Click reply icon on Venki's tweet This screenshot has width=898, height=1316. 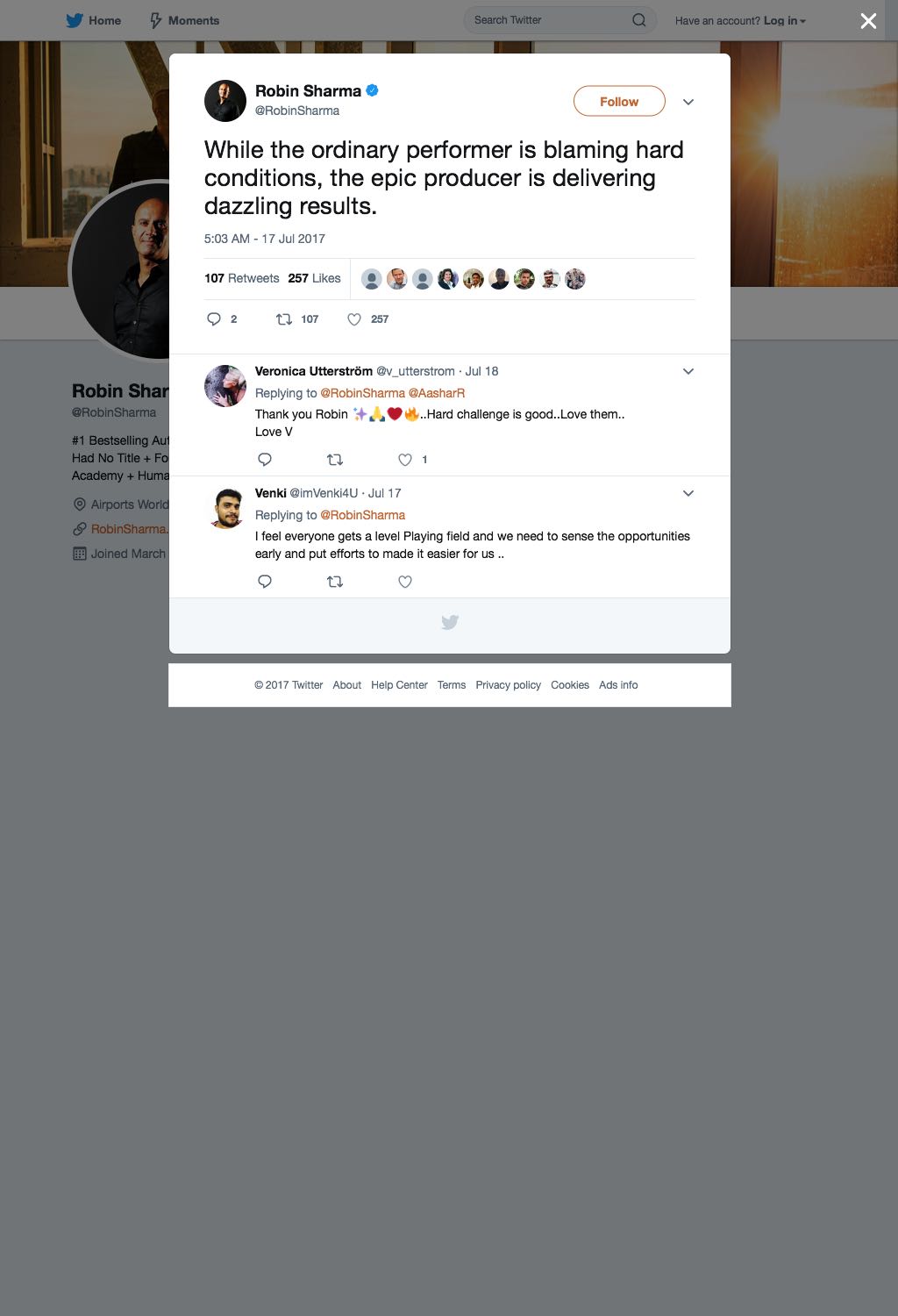(265, 582)
